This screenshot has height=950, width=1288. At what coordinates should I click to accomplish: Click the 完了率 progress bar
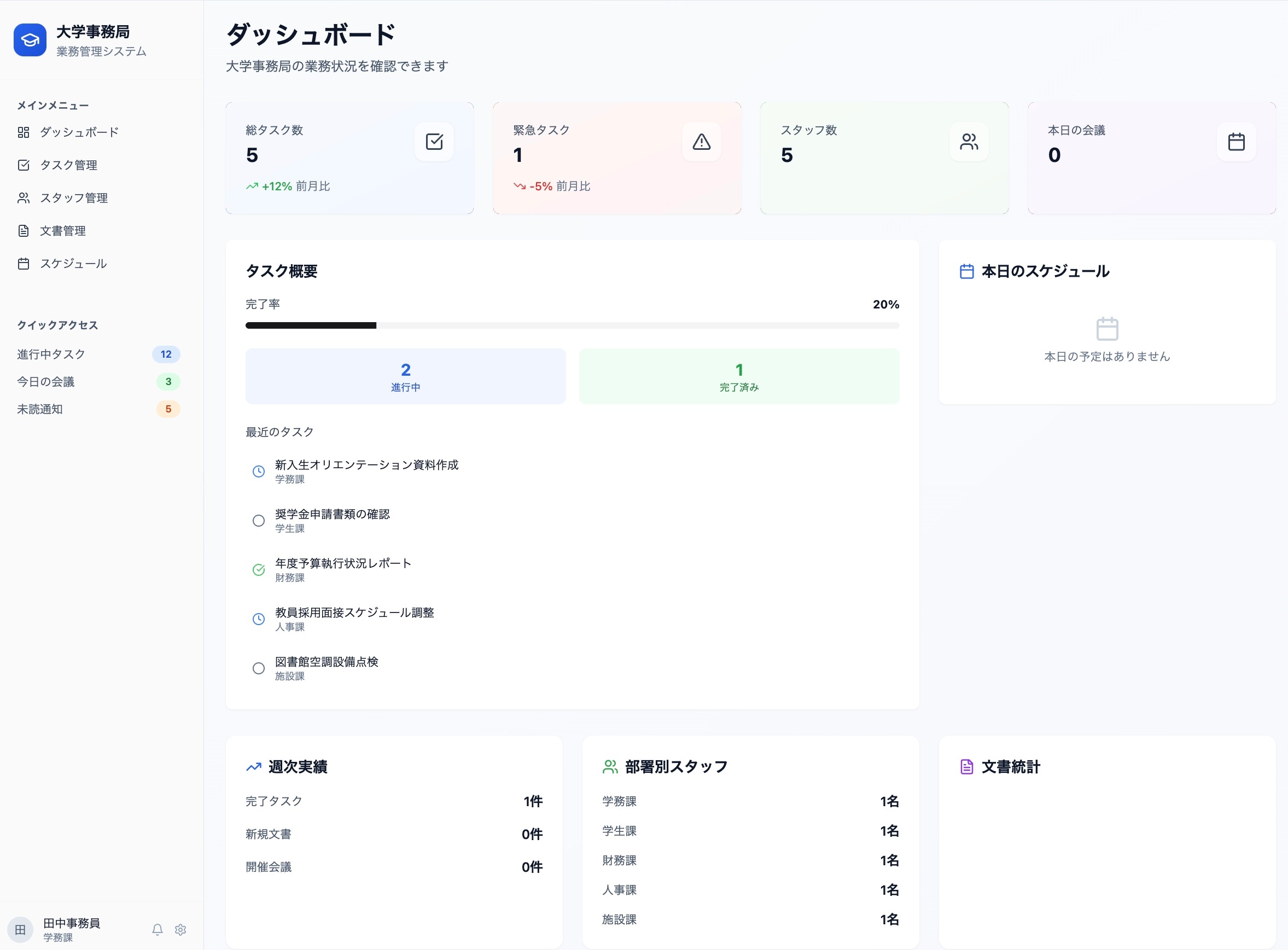pyautogui.click(x=572, y=325)
